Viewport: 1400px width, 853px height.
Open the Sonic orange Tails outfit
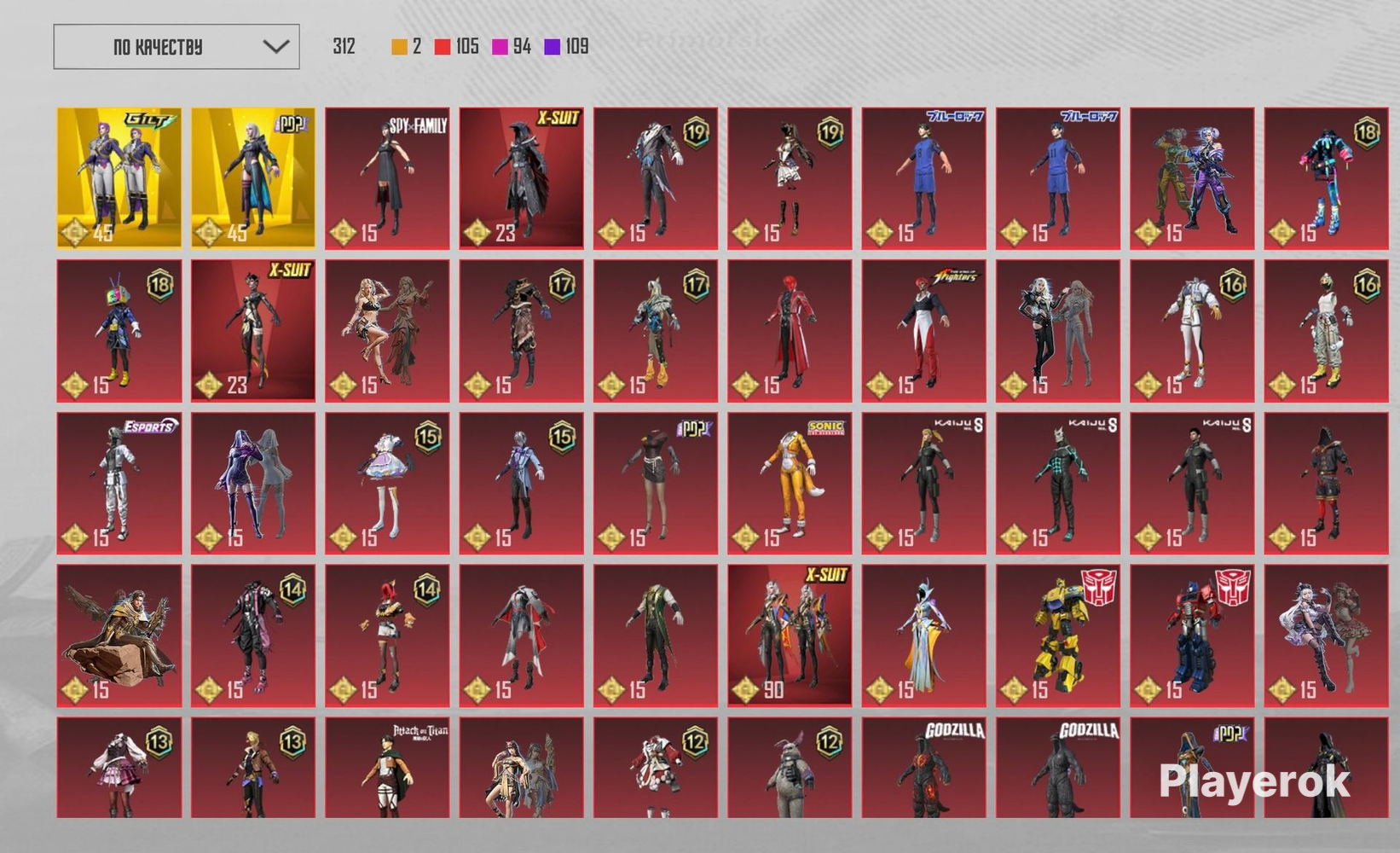click(x=790, y=484)
